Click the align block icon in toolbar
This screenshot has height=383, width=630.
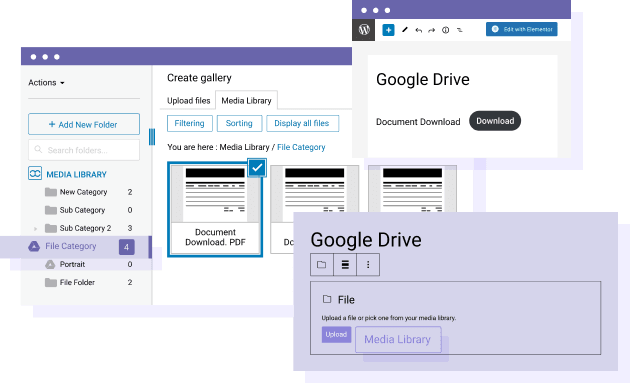pyautogui.click(x=345, y=264)
